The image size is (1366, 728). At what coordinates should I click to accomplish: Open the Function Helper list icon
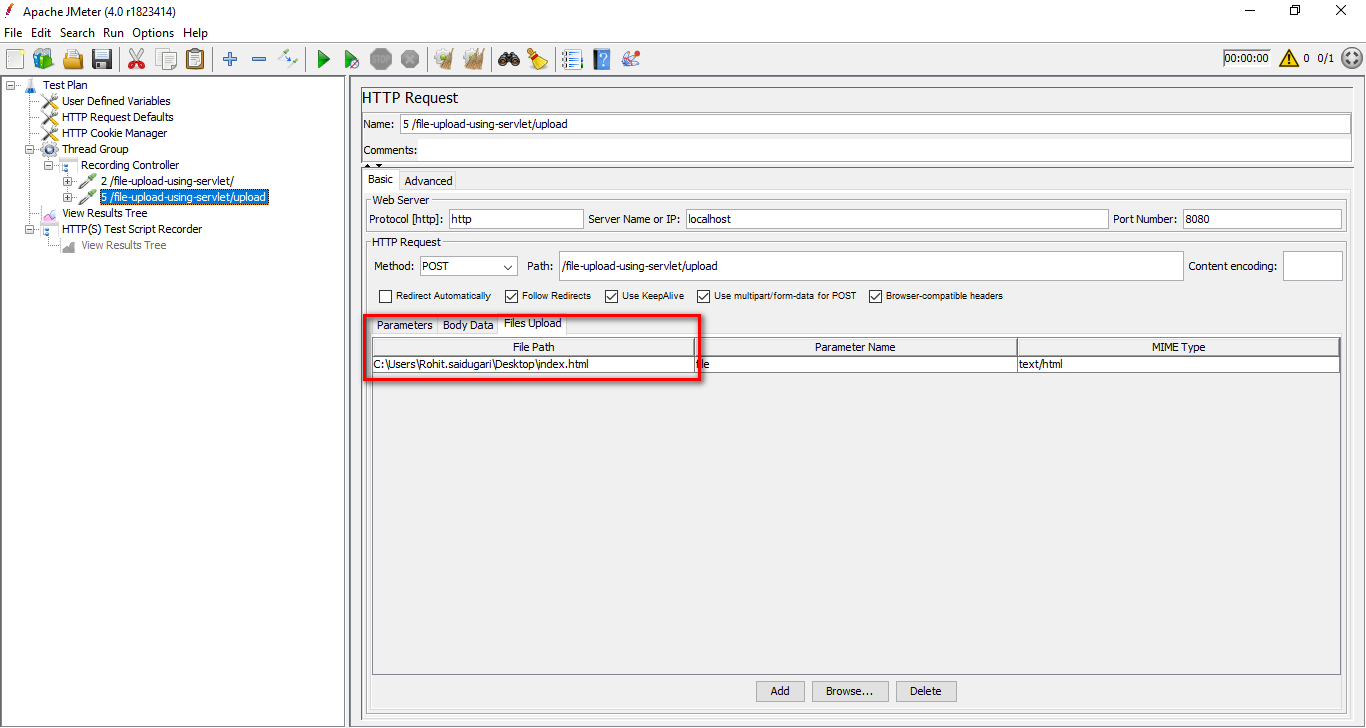pos(572,59)
